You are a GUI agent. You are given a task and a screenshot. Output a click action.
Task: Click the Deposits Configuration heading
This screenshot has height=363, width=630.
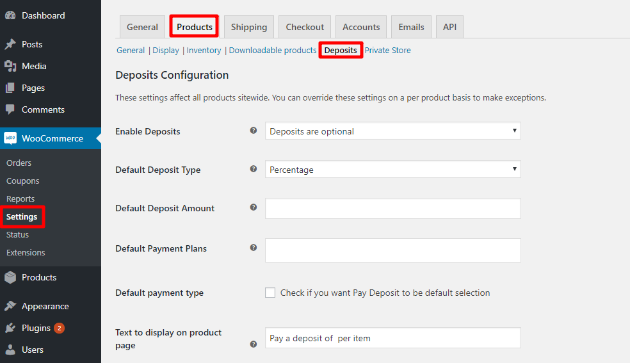coord(172,75)
